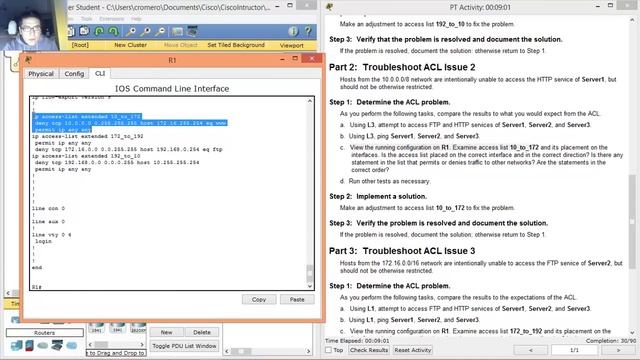Click the Completion percentage status text
Viewport: 640px width, 360px height.
[611, 340]
